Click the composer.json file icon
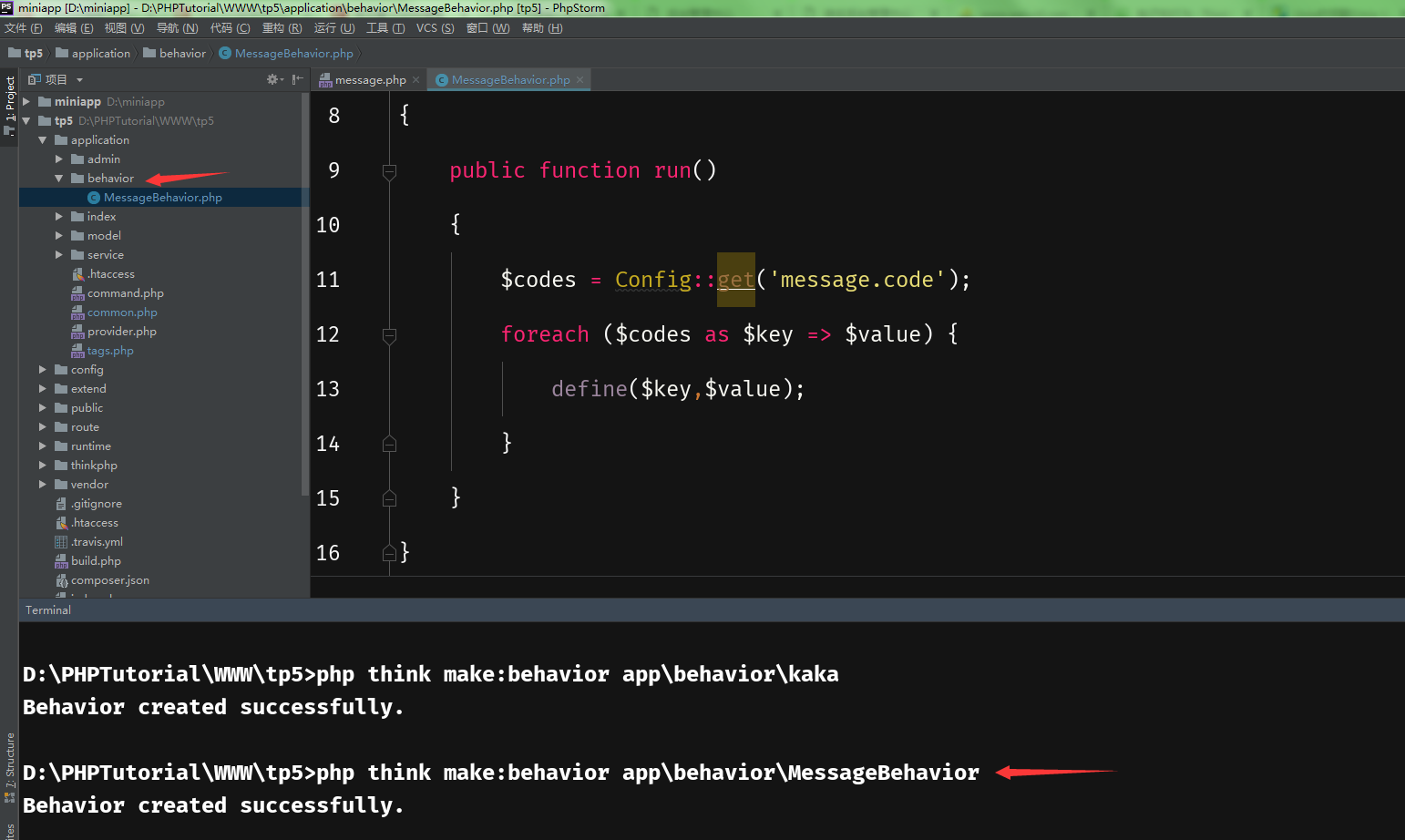The image size is (1405, 840). click(61, 580)
